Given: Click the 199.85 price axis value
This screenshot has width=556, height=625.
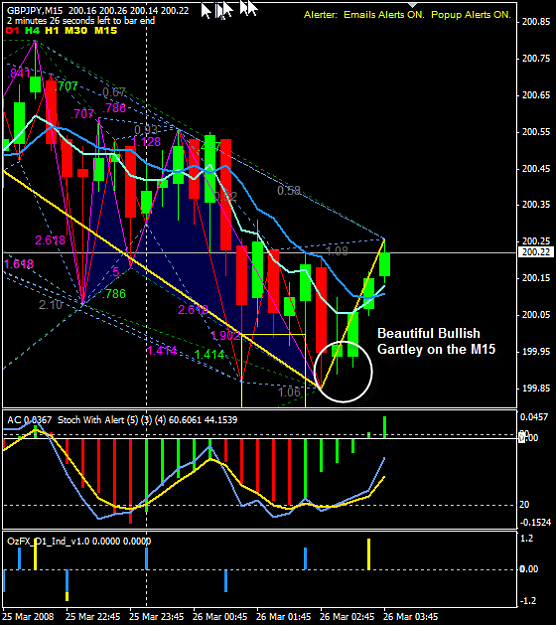Looking at the screenshot, I should click(x=536, y=388).
